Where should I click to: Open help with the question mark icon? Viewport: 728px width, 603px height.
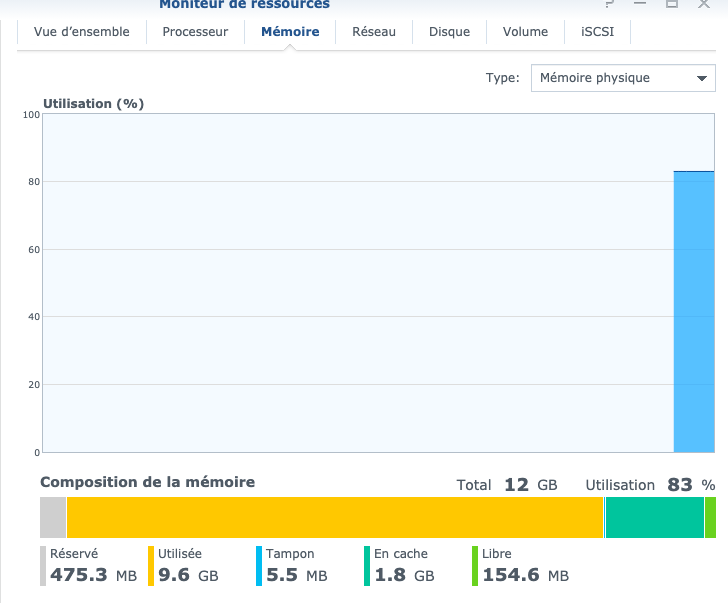(x=610, y=4)
